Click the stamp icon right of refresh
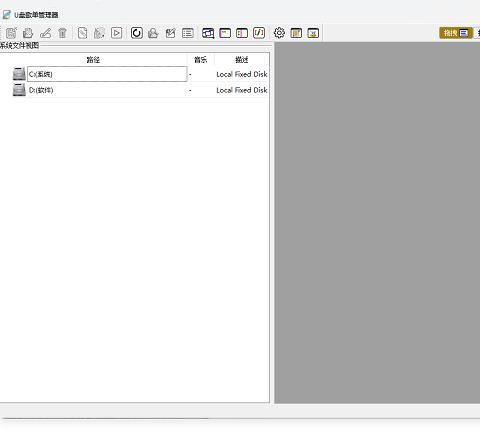This screenshot has height=431, width=480. click(153, 33)
